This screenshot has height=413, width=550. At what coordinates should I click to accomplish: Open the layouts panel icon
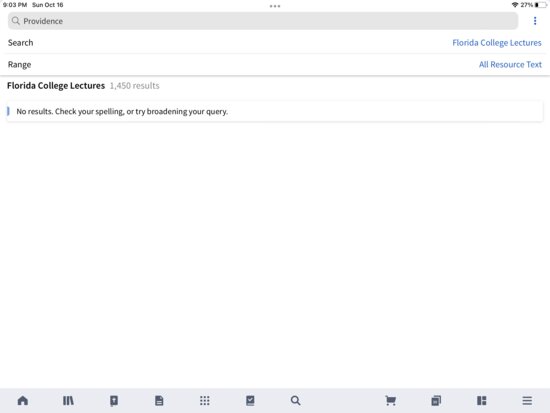[x=482, y=400]
